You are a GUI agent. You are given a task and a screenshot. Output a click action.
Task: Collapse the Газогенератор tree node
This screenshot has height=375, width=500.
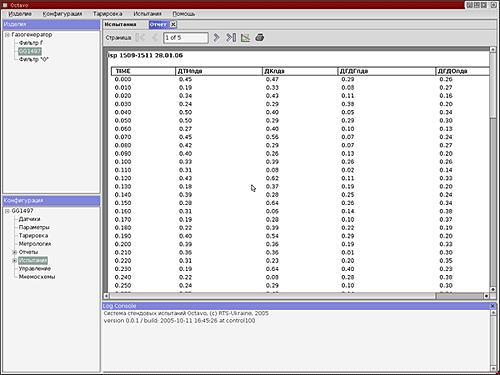(7, 35)
